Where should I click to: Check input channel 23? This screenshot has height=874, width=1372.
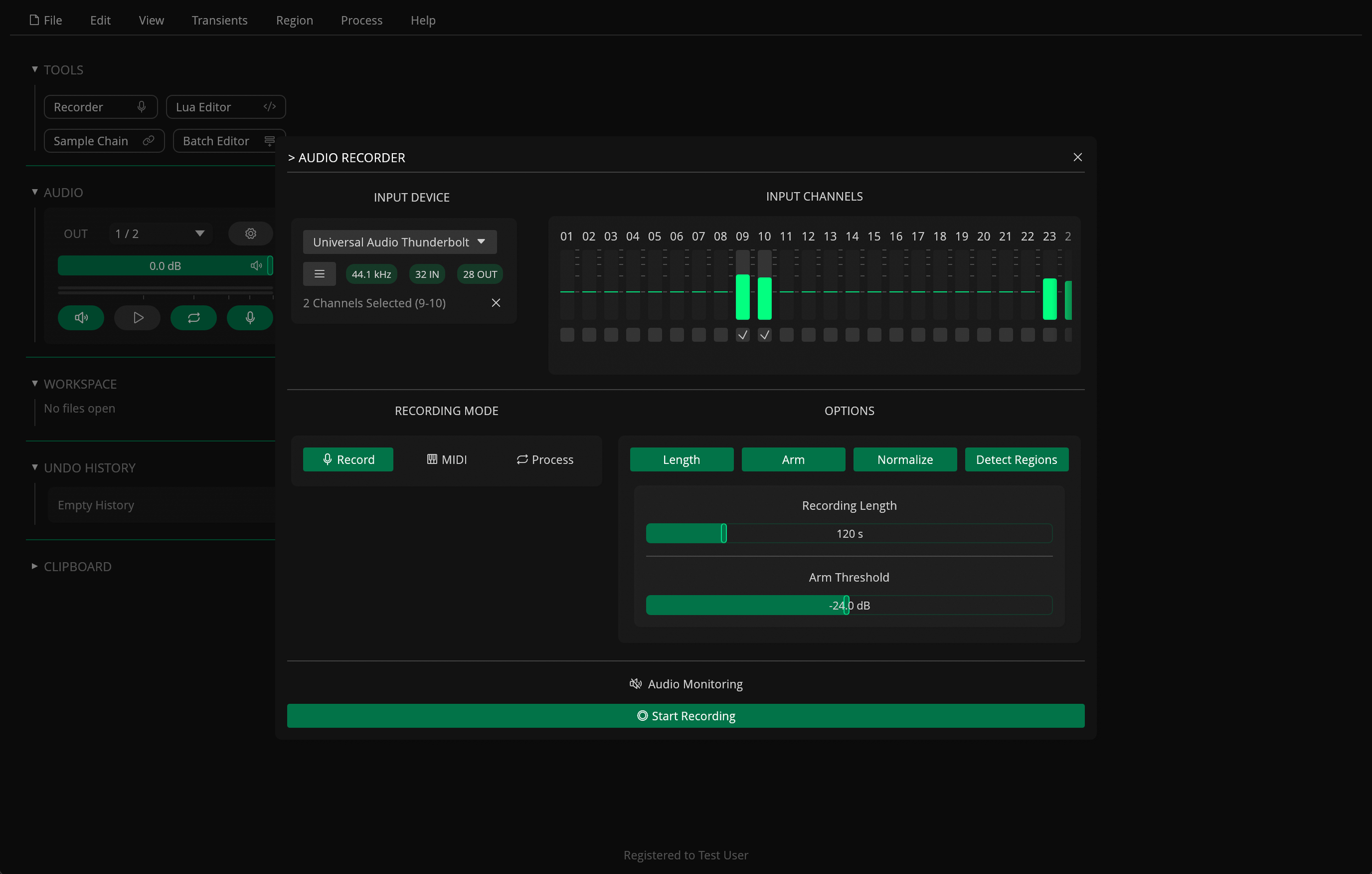click(1049, 335)
